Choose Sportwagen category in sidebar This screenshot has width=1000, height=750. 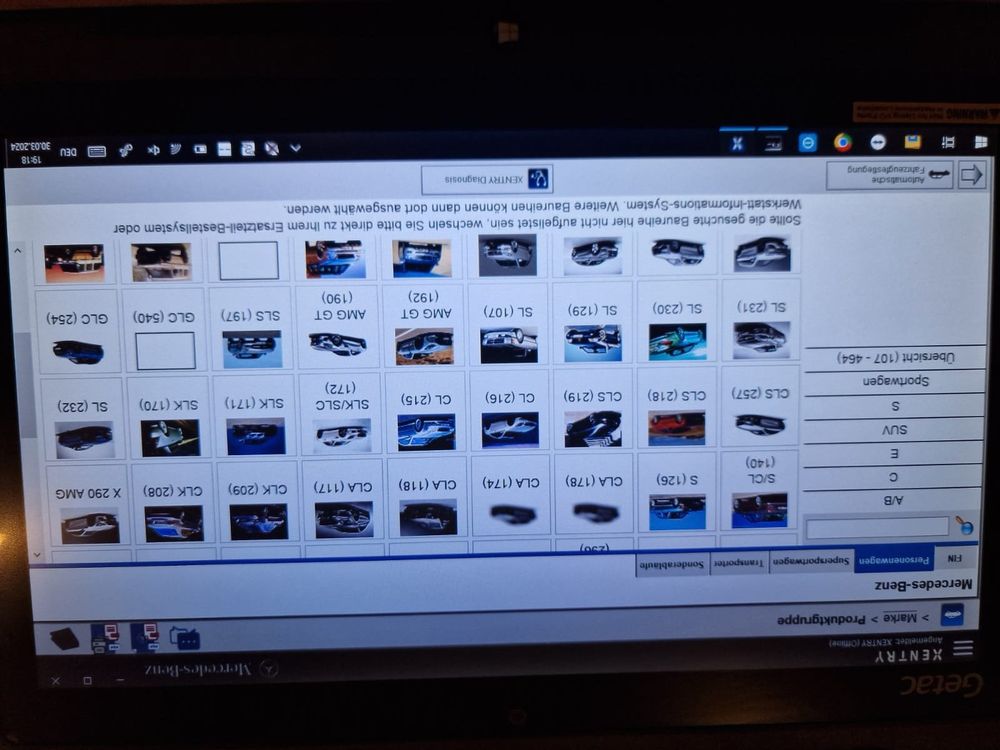[x=895, y=381]
